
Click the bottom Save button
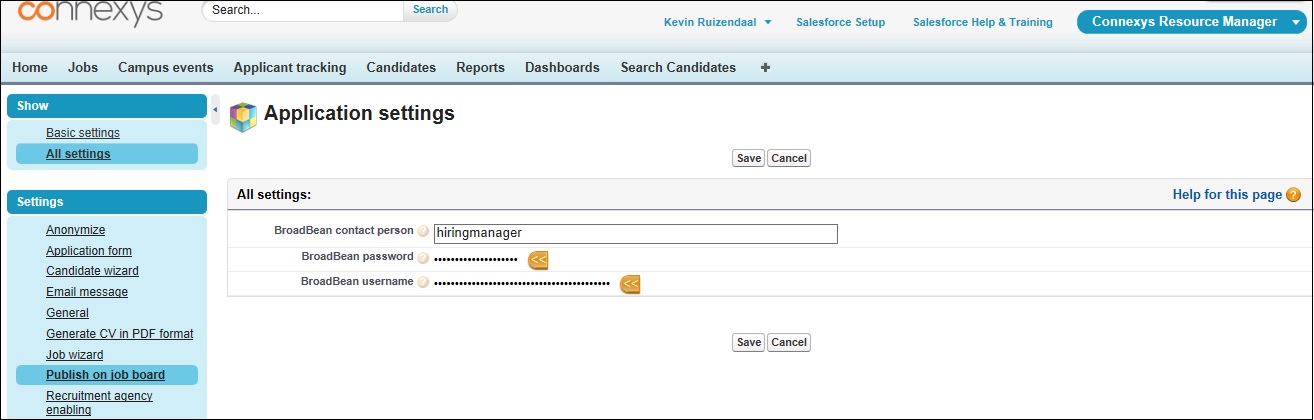pos(748,342)
